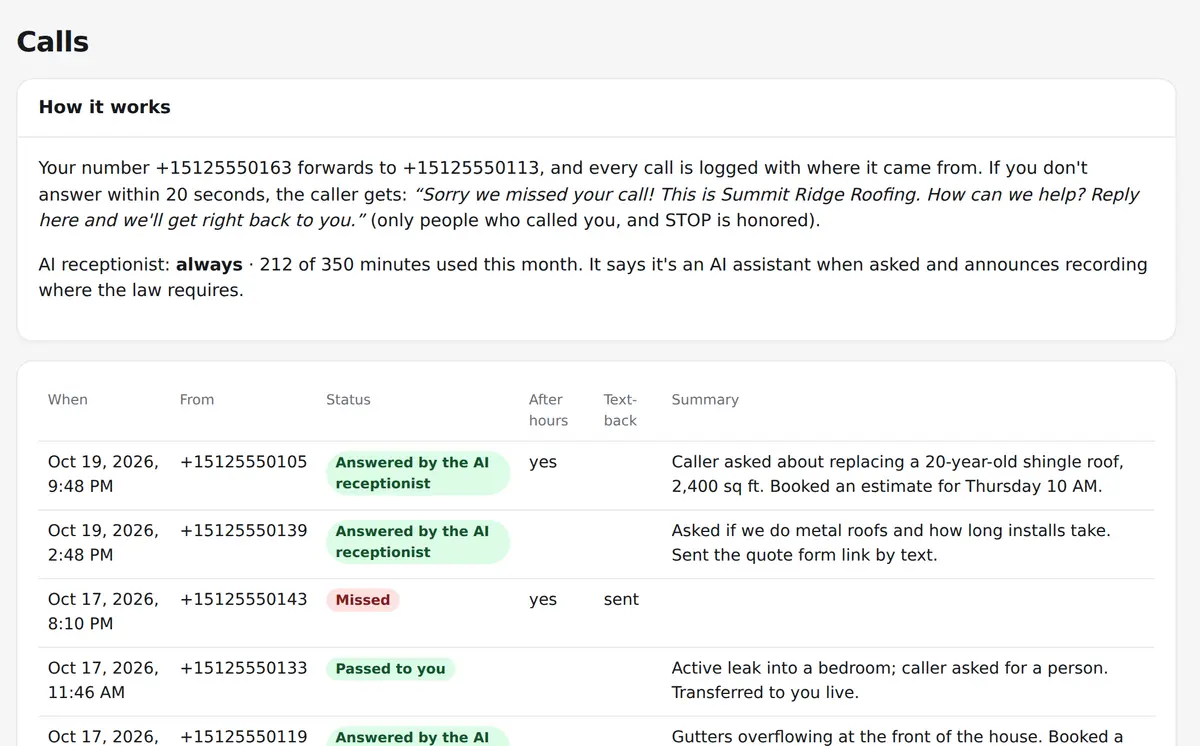Select the After hours column header
This screenshot has width=1200, height=746.
(548, 410)
